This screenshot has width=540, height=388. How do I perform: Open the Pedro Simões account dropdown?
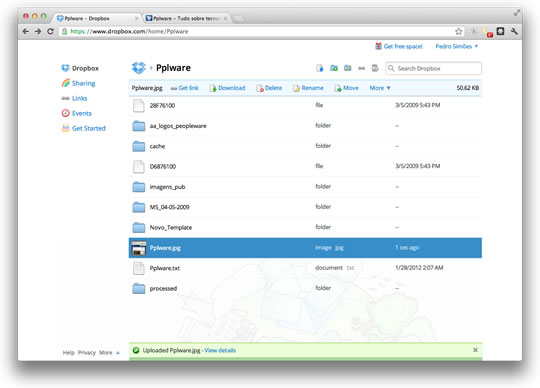coord(457,46)
